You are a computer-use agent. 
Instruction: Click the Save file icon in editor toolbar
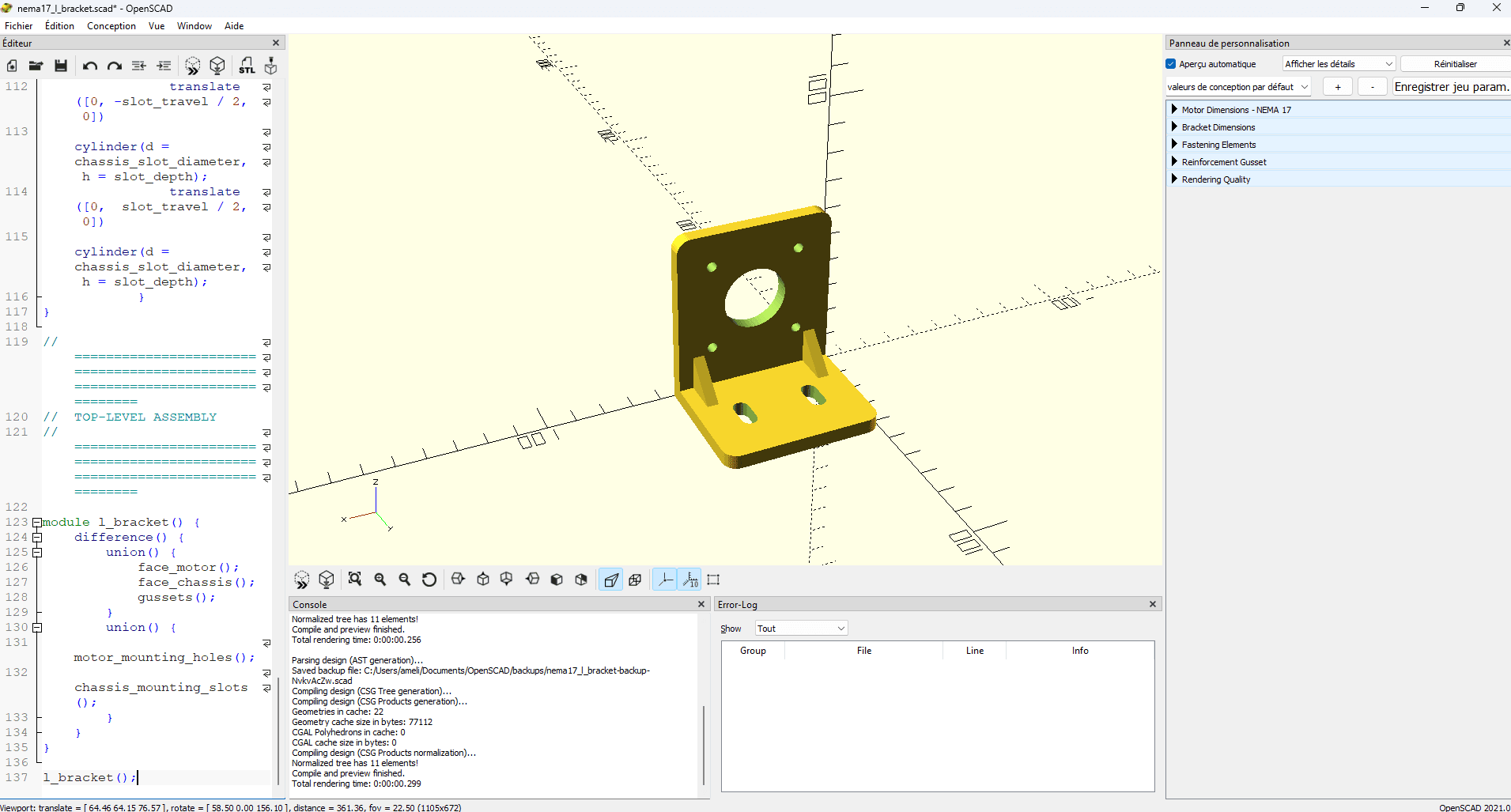coord(61,66)
